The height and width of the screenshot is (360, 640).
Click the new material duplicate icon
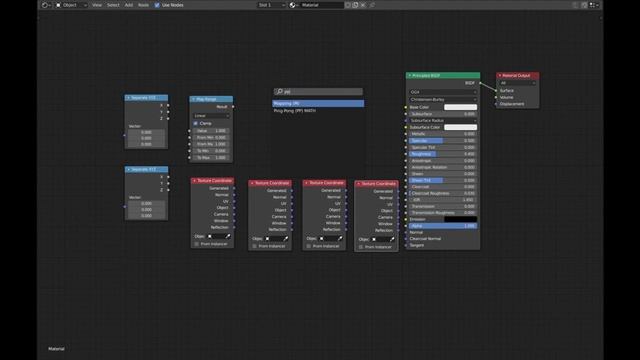click(x=355, y=5)
